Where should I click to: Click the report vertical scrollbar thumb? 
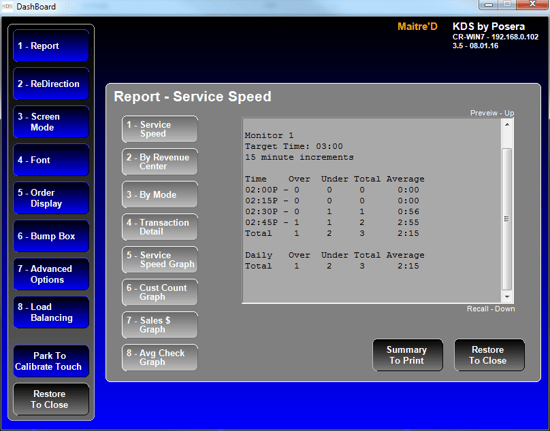507,219
